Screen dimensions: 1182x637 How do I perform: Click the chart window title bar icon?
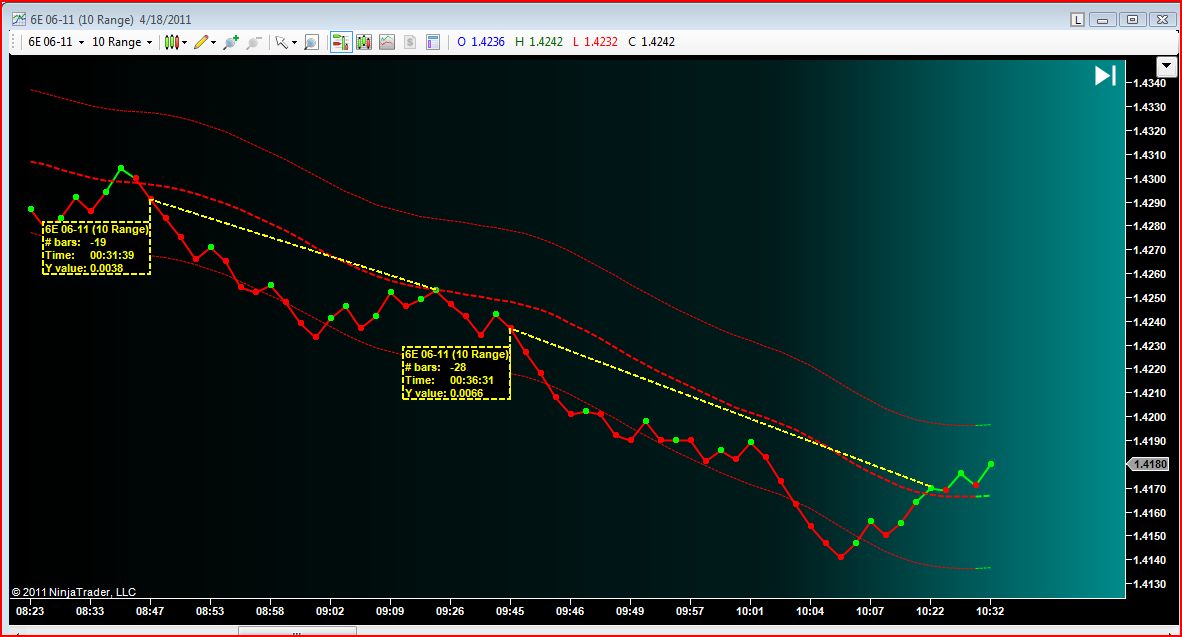(x=19, y=19)
